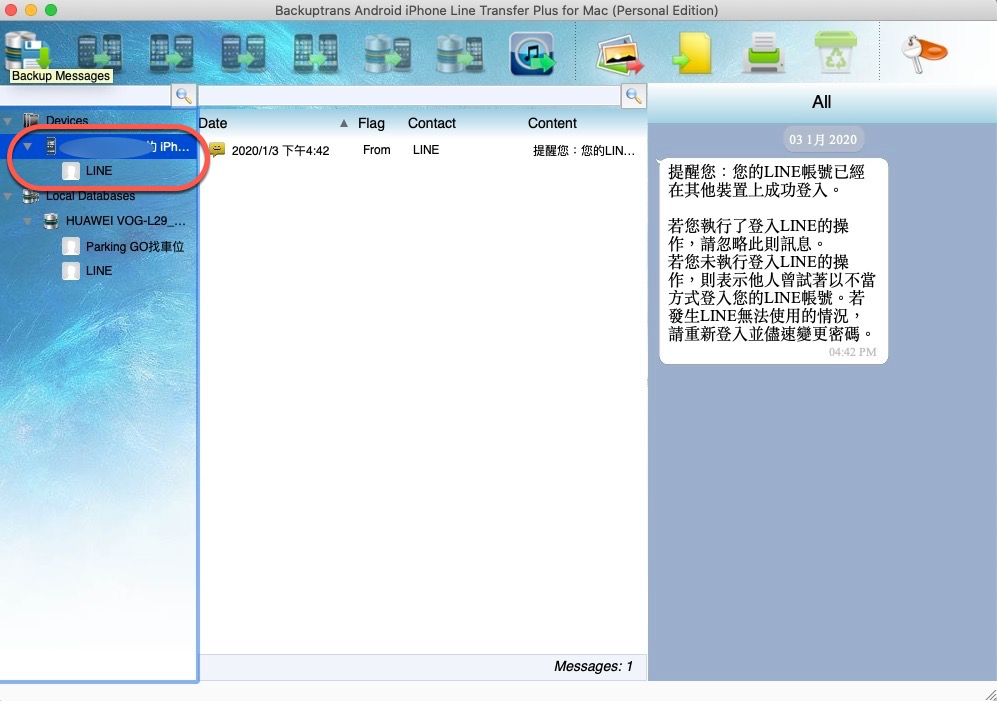
Task: Click the date cell 2020/1/3 下午4:42
Action: coord(280,150)
